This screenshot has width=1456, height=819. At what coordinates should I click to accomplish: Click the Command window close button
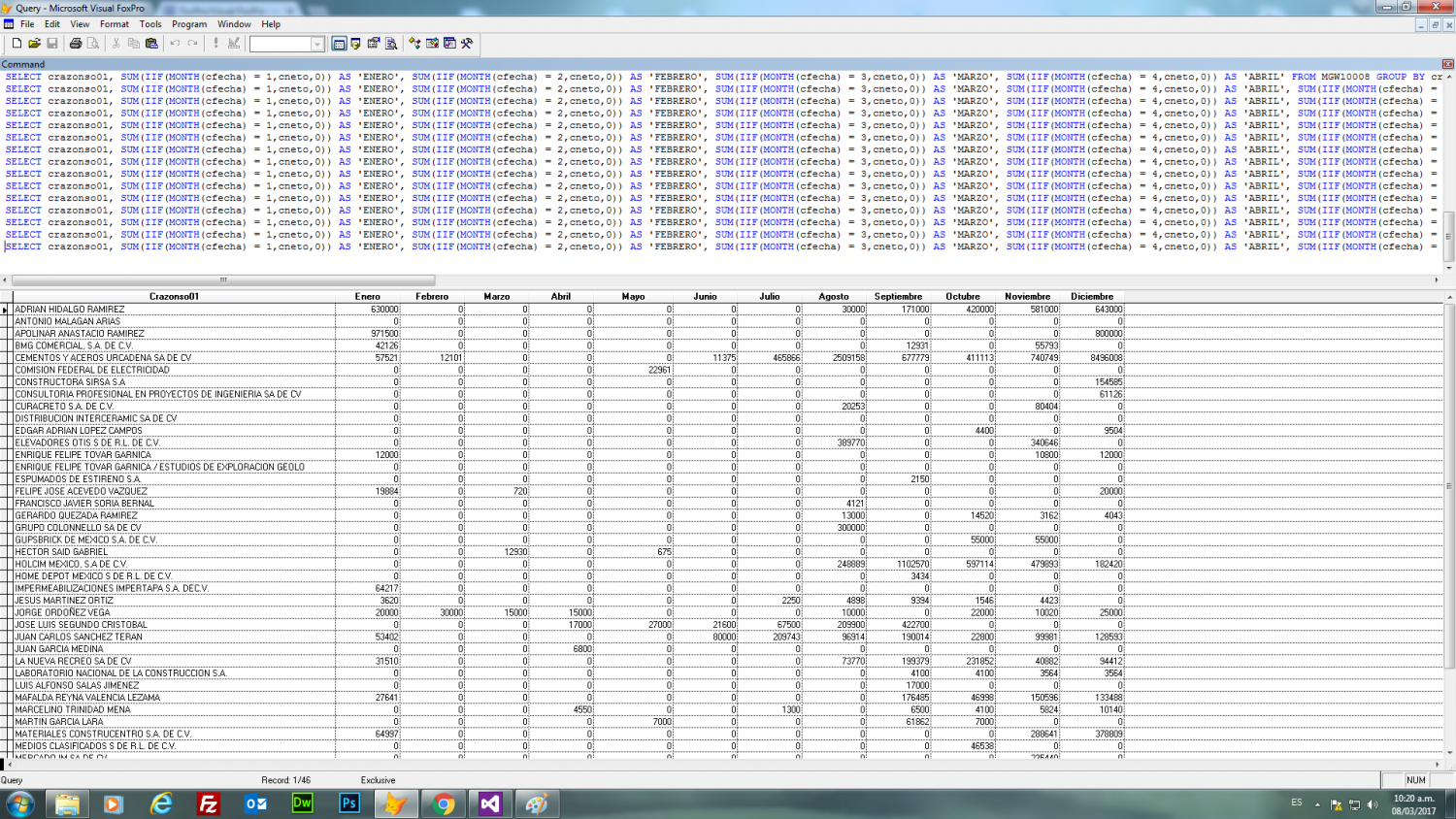click(1447, 64)
